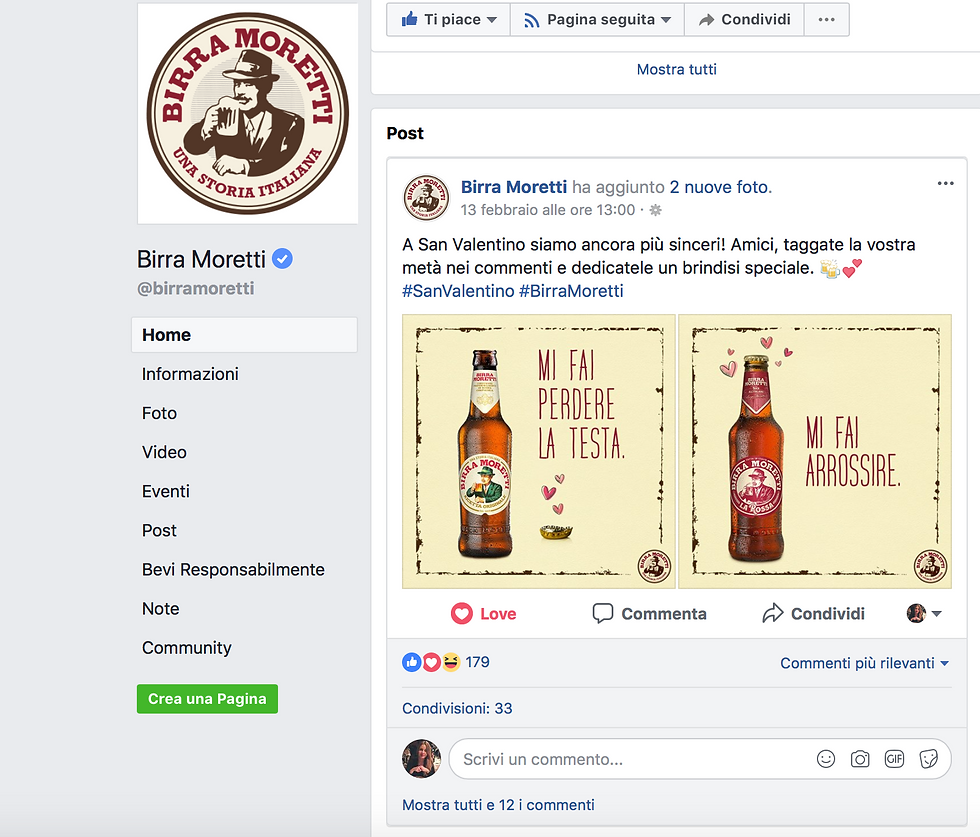Click the Birra Moretti author name link
Screen dimensions: 980x837
tap(514, 187)
